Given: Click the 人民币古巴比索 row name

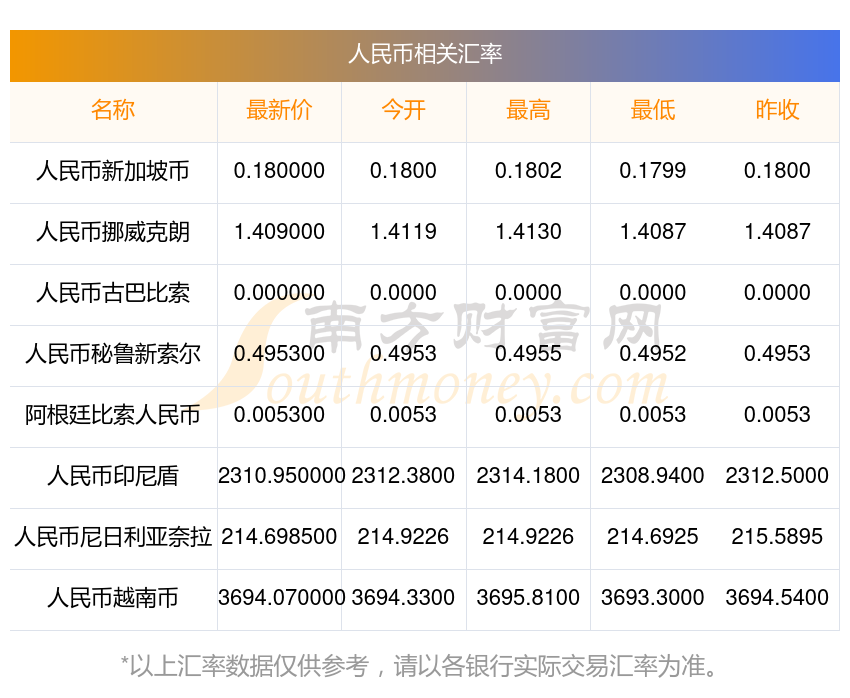Looking at the screenshot, I should (113, 293).
